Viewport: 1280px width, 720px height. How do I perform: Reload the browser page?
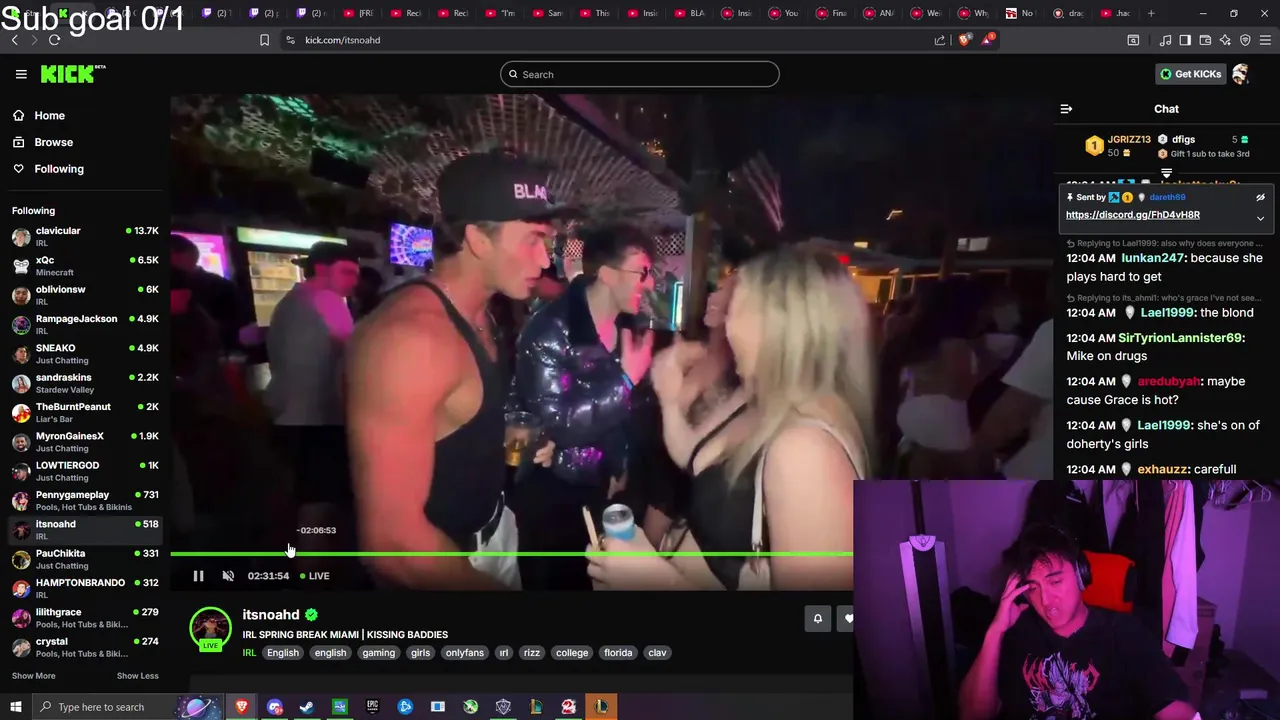tap(54, 40)
